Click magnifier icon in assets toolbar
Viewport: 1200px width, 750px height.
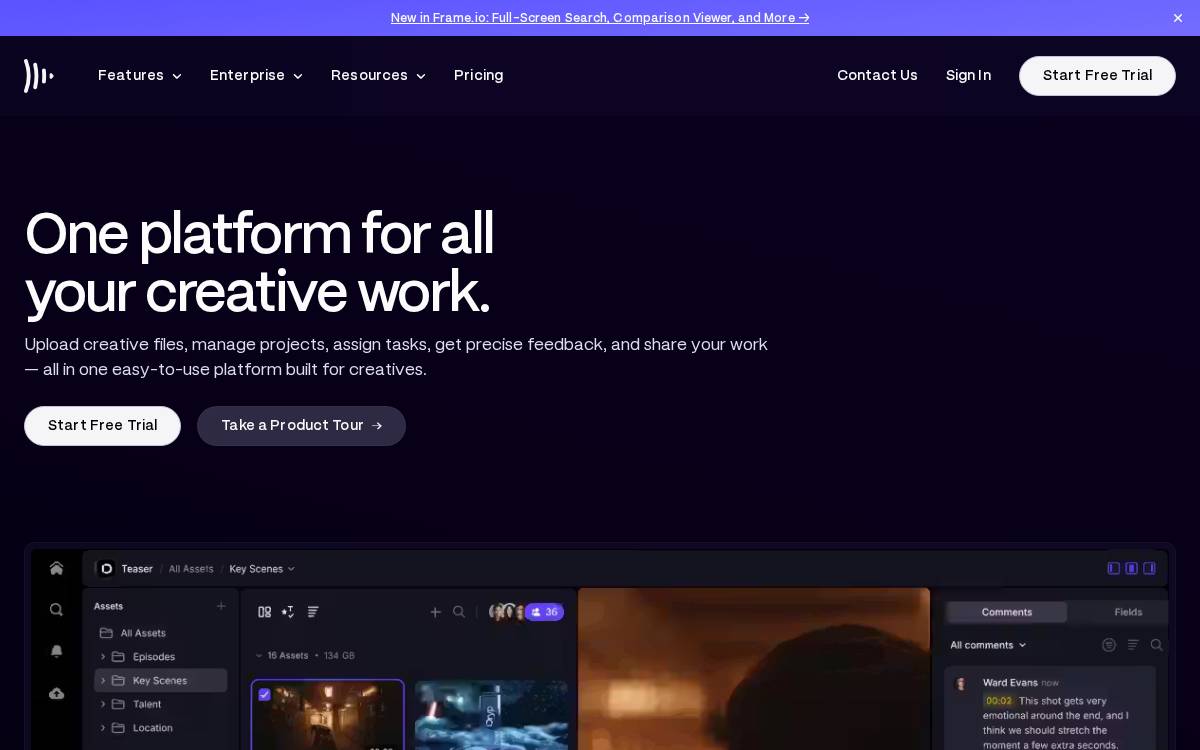[459, 612]
